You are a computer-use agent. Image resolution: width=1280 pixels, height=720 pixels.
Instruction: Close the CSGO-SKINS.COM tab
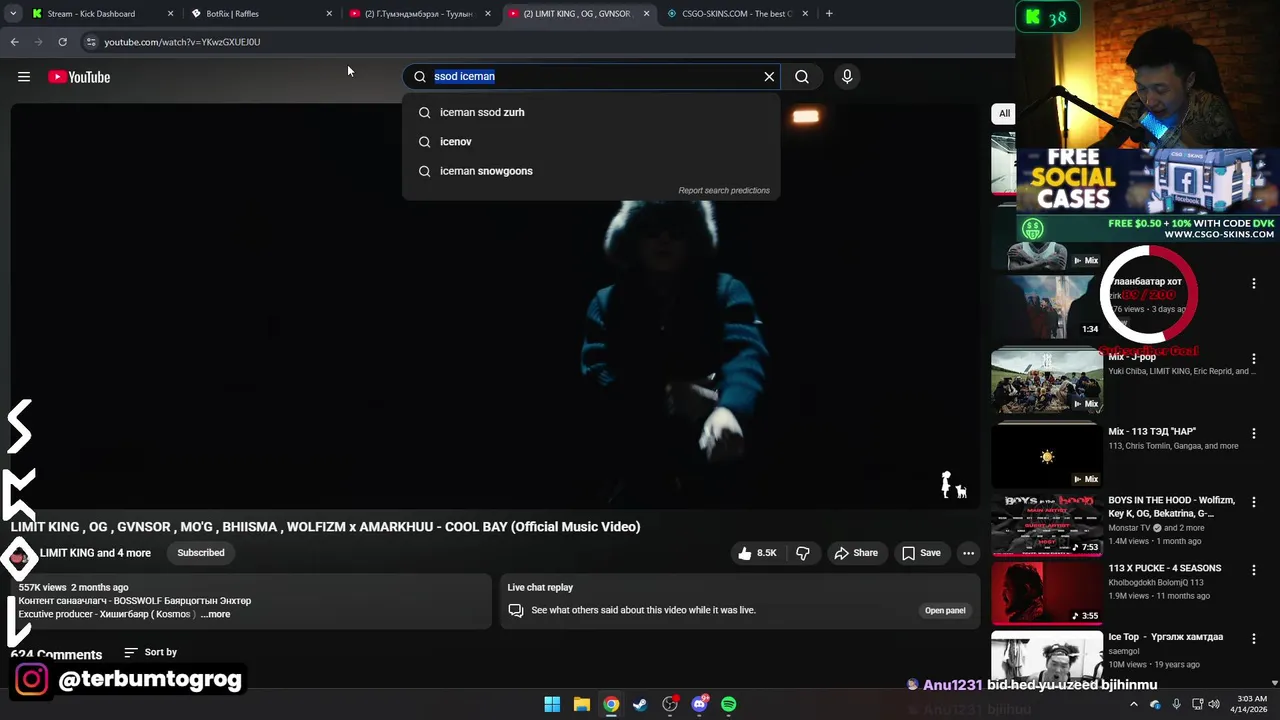(x=805, y=14)
